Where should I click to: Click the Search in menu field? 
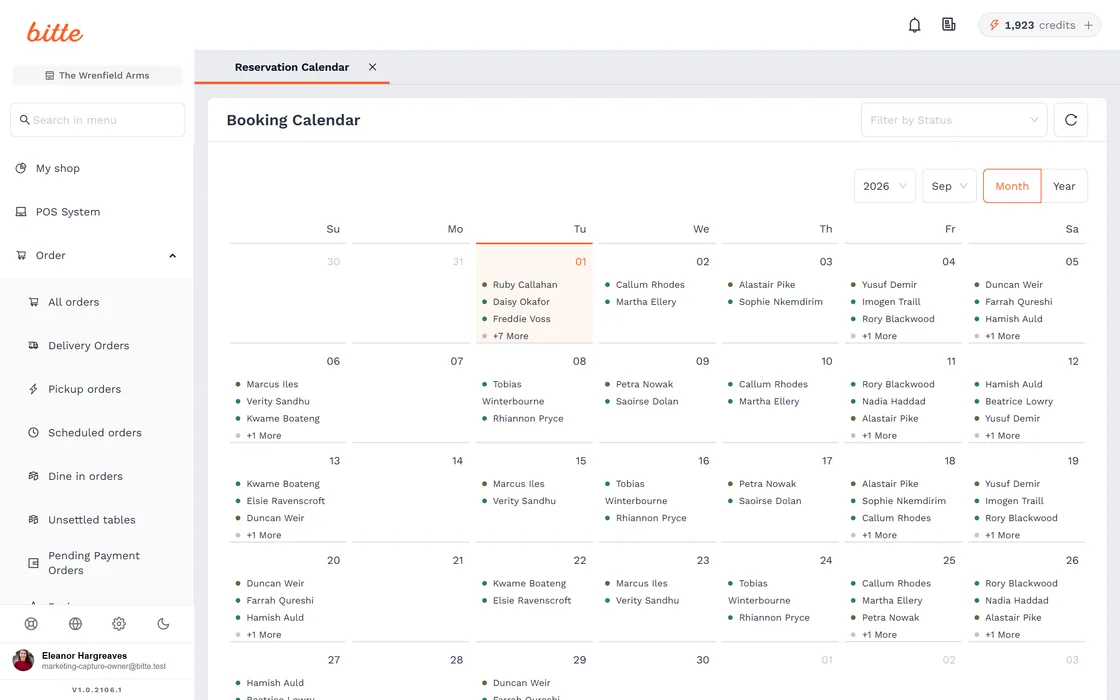point(97,120)
